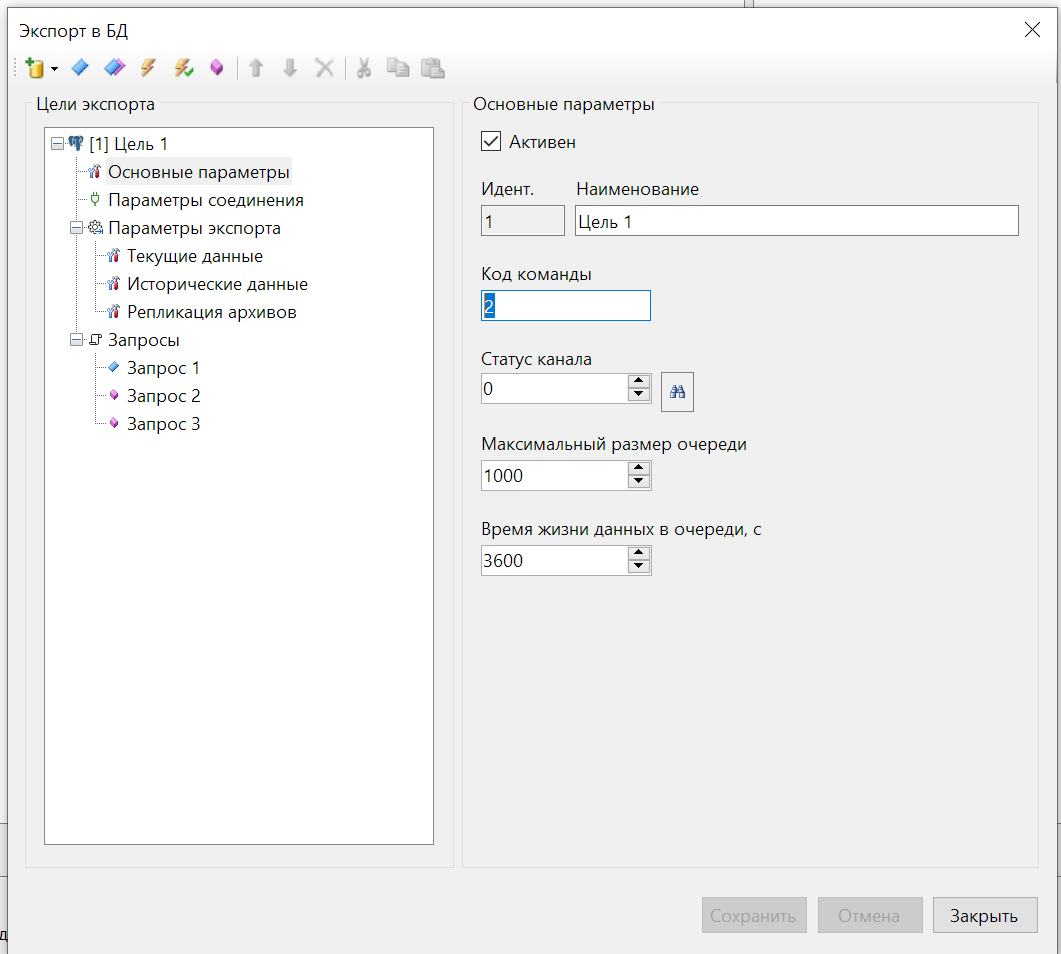Viewport: 1061px width, 954px height.
Task: Open the add target dropdown arrow
Action: 55,69
